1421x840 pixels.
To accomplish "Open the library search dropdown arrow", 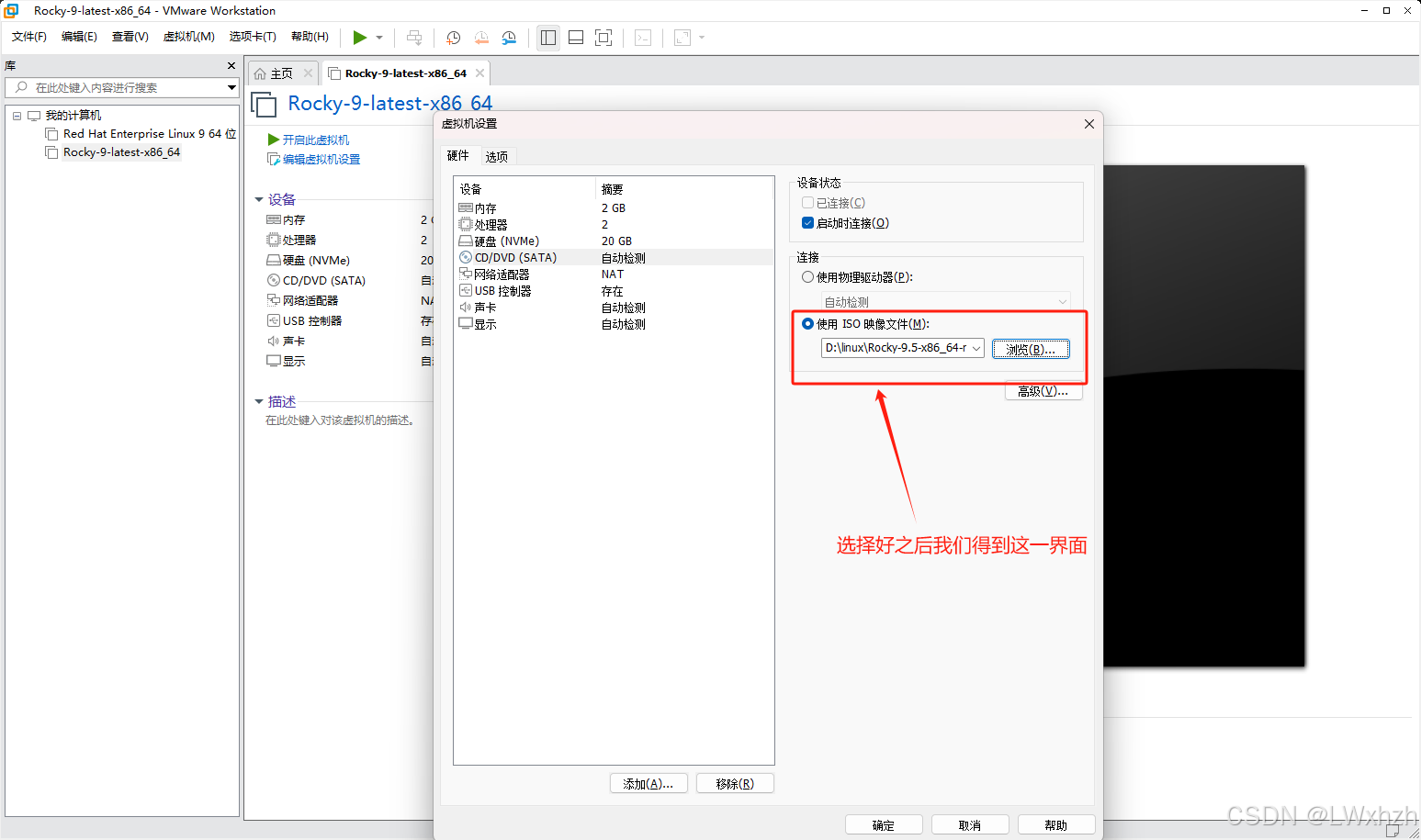I will (231, 87).
